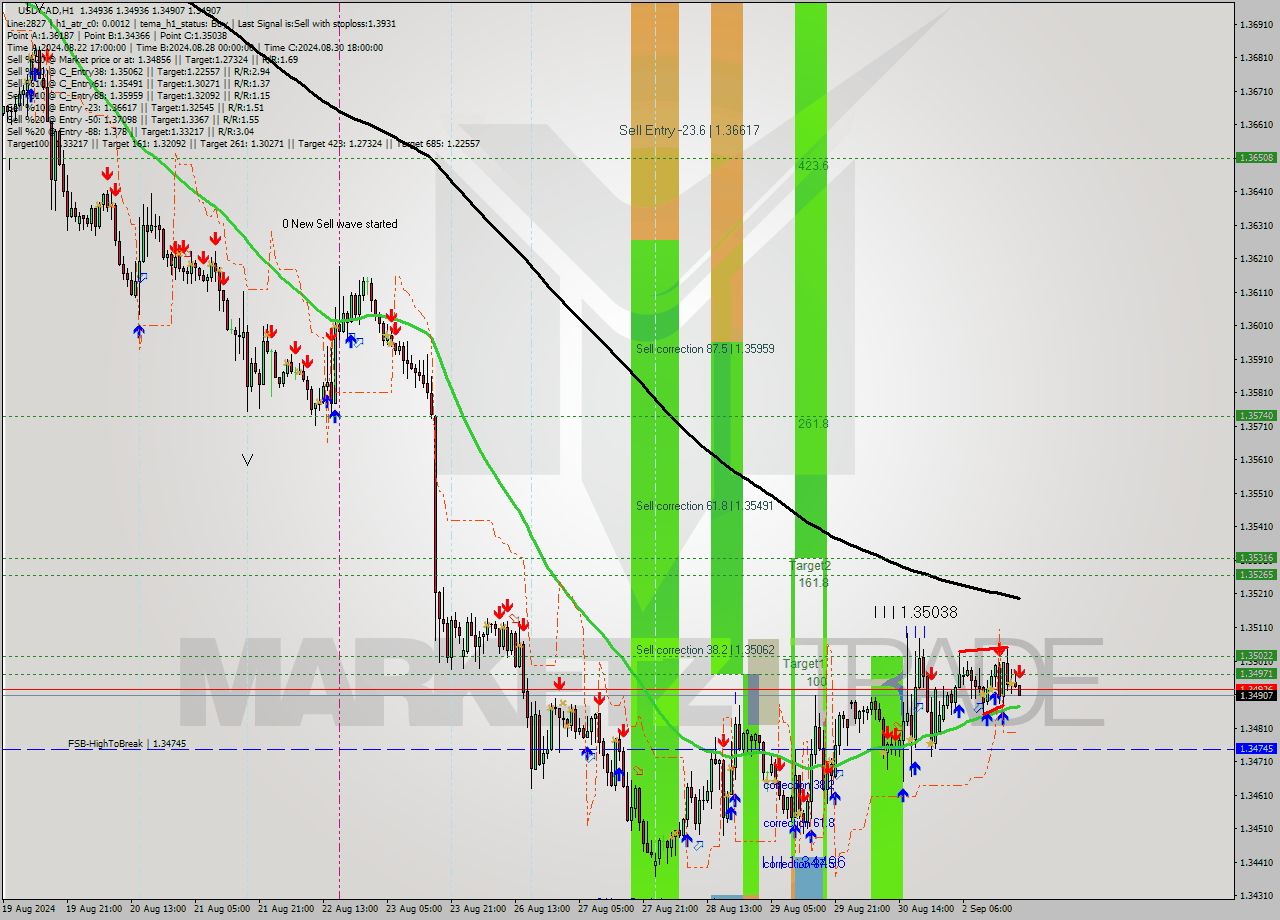The width and height of the screenshot is (1280, 920).
Task: Click the green 1.35740 price tag
Action: pyautogui.click(x=1256, y=415)
